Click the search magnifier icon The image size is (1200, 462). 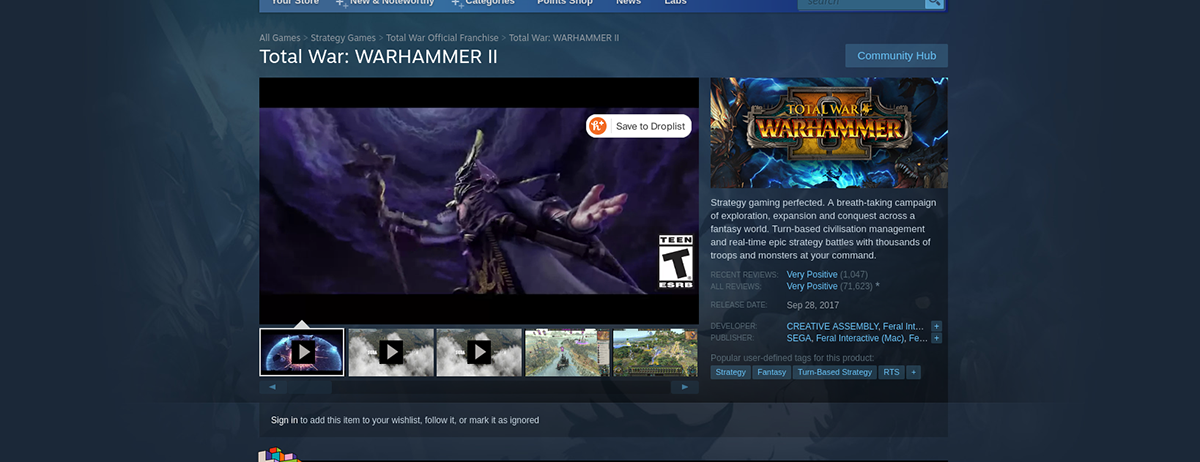pyautogui.click(x=934, y=3)
